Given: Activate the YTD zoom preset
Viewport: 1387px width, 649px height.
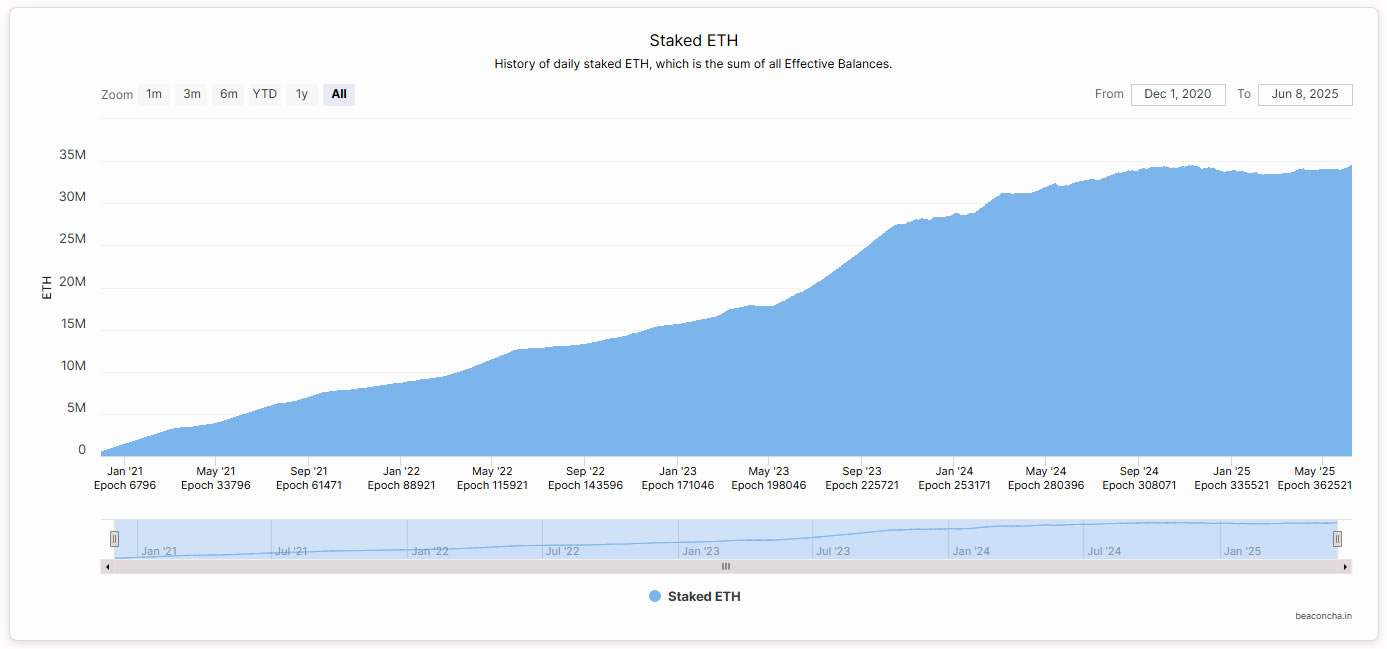Looking at the screenshot, I should point(264,93).
